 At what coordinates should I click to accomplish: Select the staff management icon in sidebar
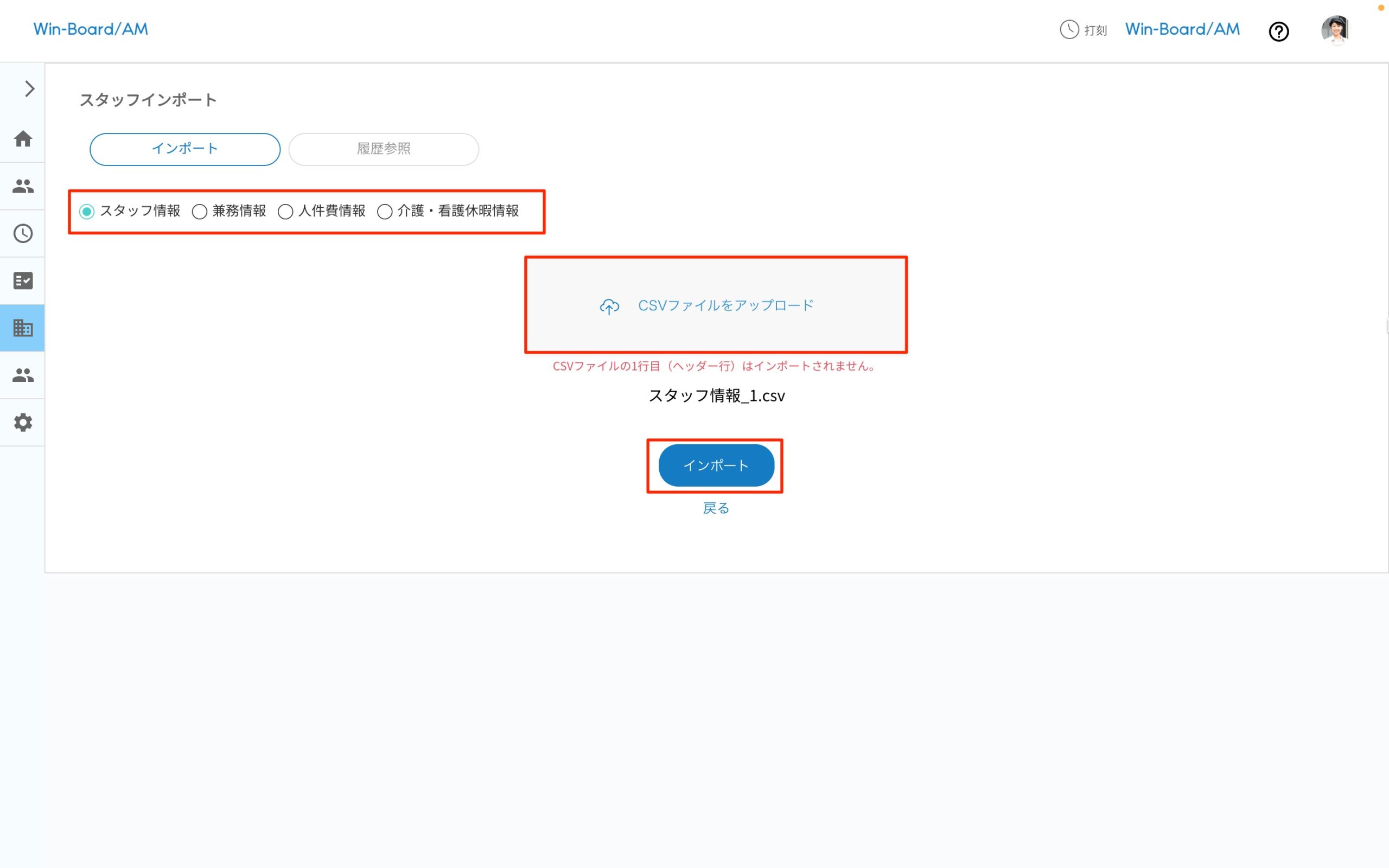pos(23,186)
